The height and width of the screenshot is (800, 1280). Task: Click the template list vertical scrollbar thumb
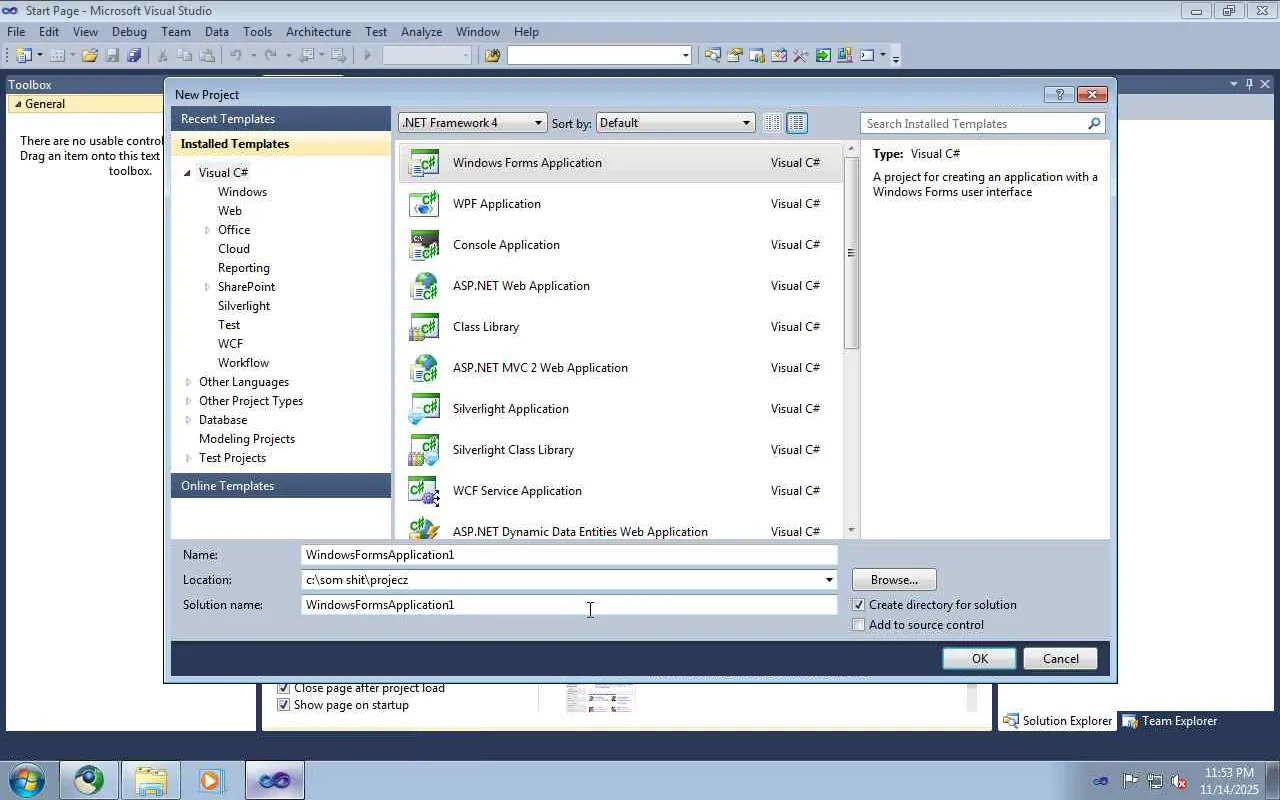851,253
